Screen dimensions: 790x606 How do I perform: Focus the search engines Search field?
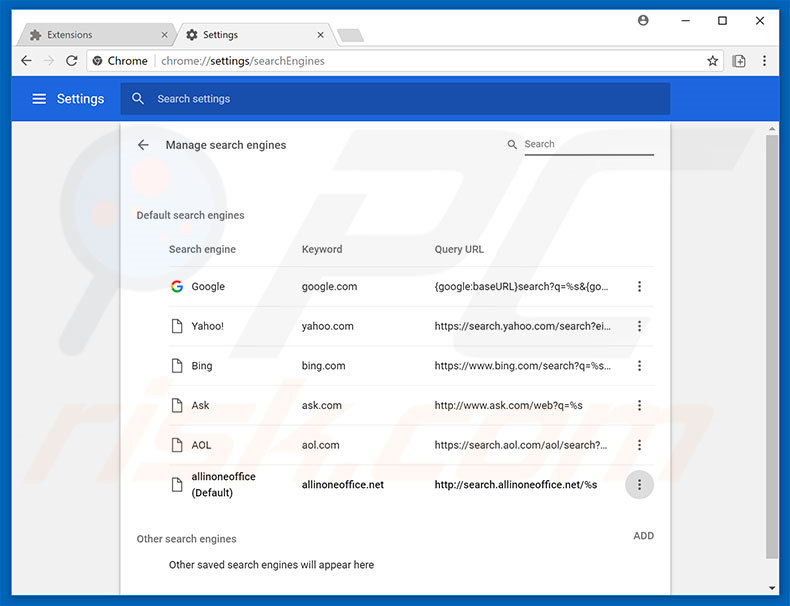pos(589,145)
